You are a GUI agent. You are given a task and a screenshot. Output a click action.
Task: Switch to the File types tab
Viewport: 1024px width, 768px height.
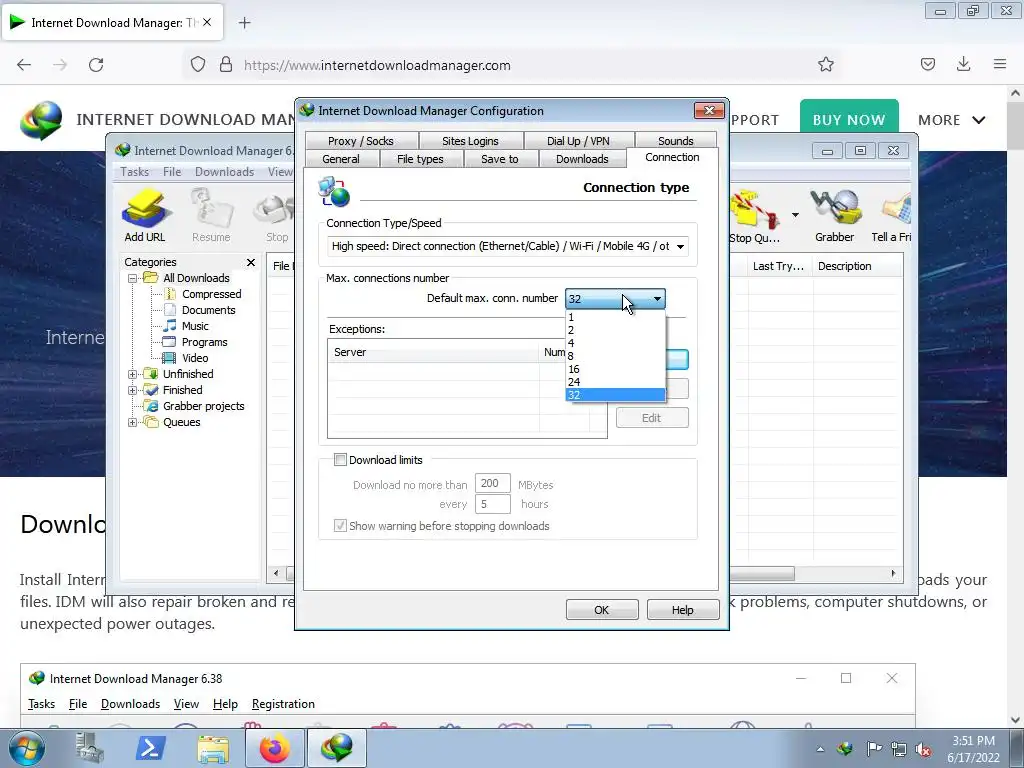pyautogui.click(x=420, y=159)
